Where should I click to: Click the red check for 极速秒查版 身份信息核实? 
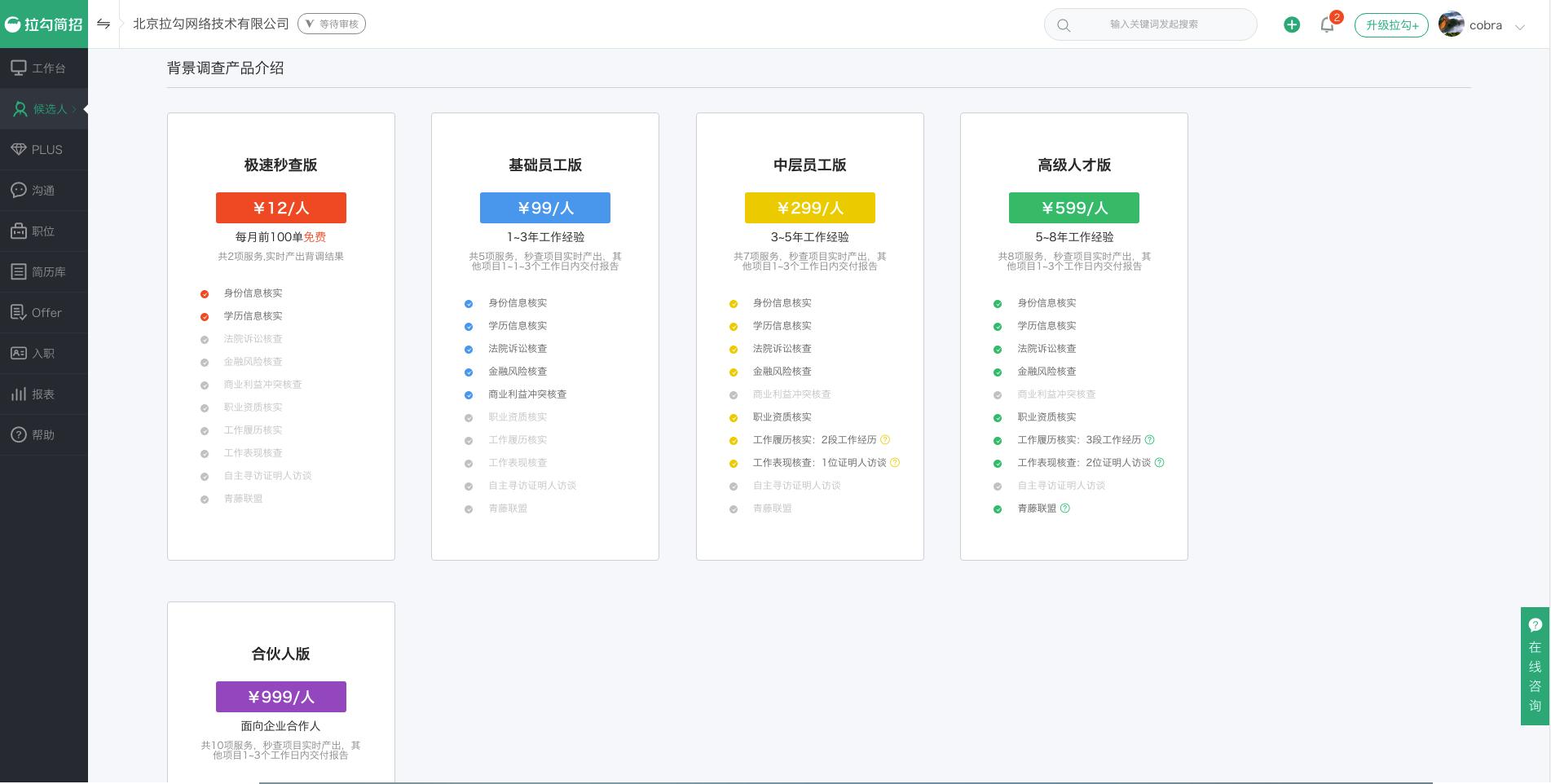coord(205,294)
